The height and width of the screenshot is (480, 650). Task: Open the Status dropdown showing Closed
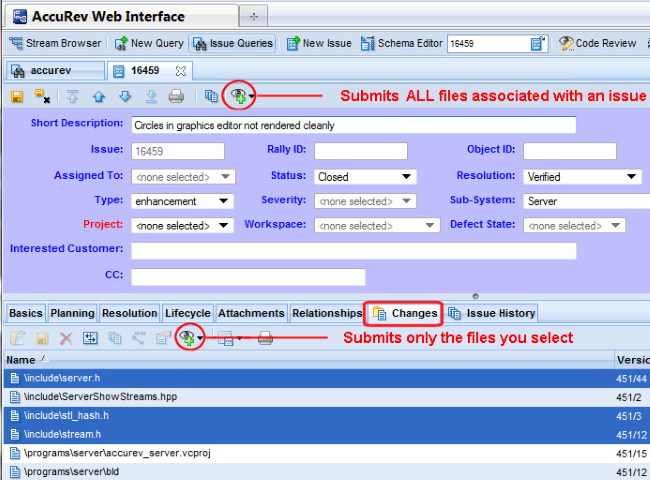tap(365, 177)
